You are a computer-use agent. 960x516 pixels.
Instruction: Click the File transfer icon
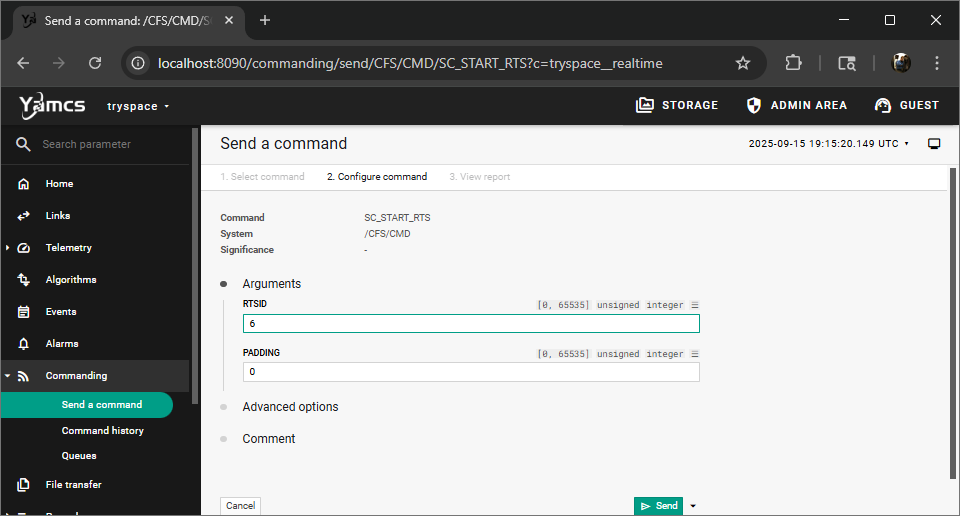(x=24, y=485)
